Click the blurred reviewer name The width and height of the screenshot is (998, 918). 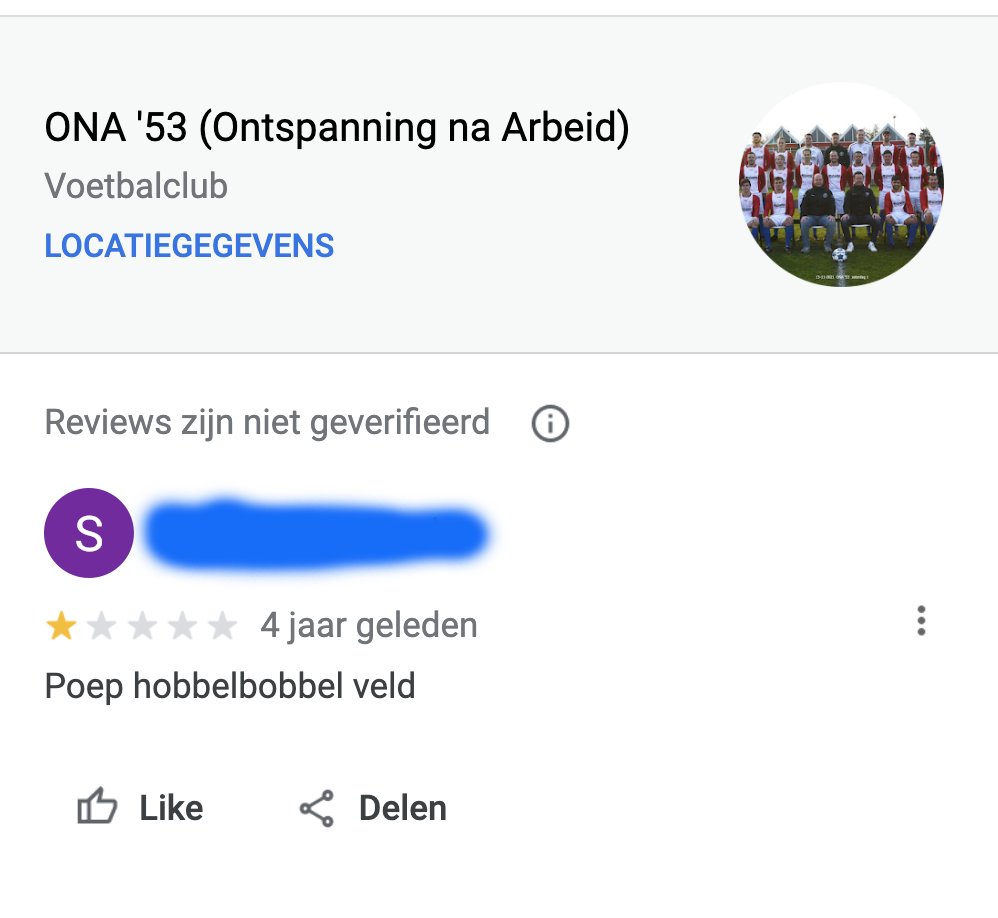coord(316,535)
